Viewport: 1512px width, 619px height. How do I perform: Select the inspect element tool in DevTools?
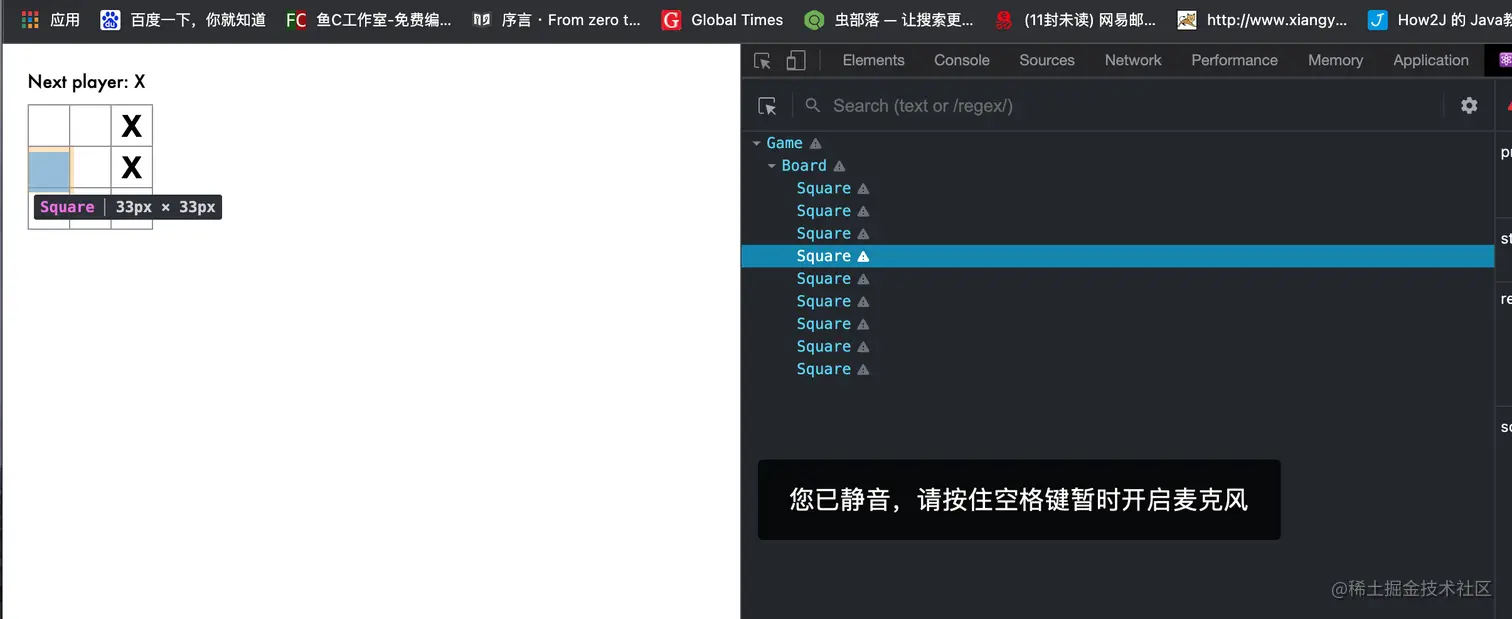tap(760, 60)
